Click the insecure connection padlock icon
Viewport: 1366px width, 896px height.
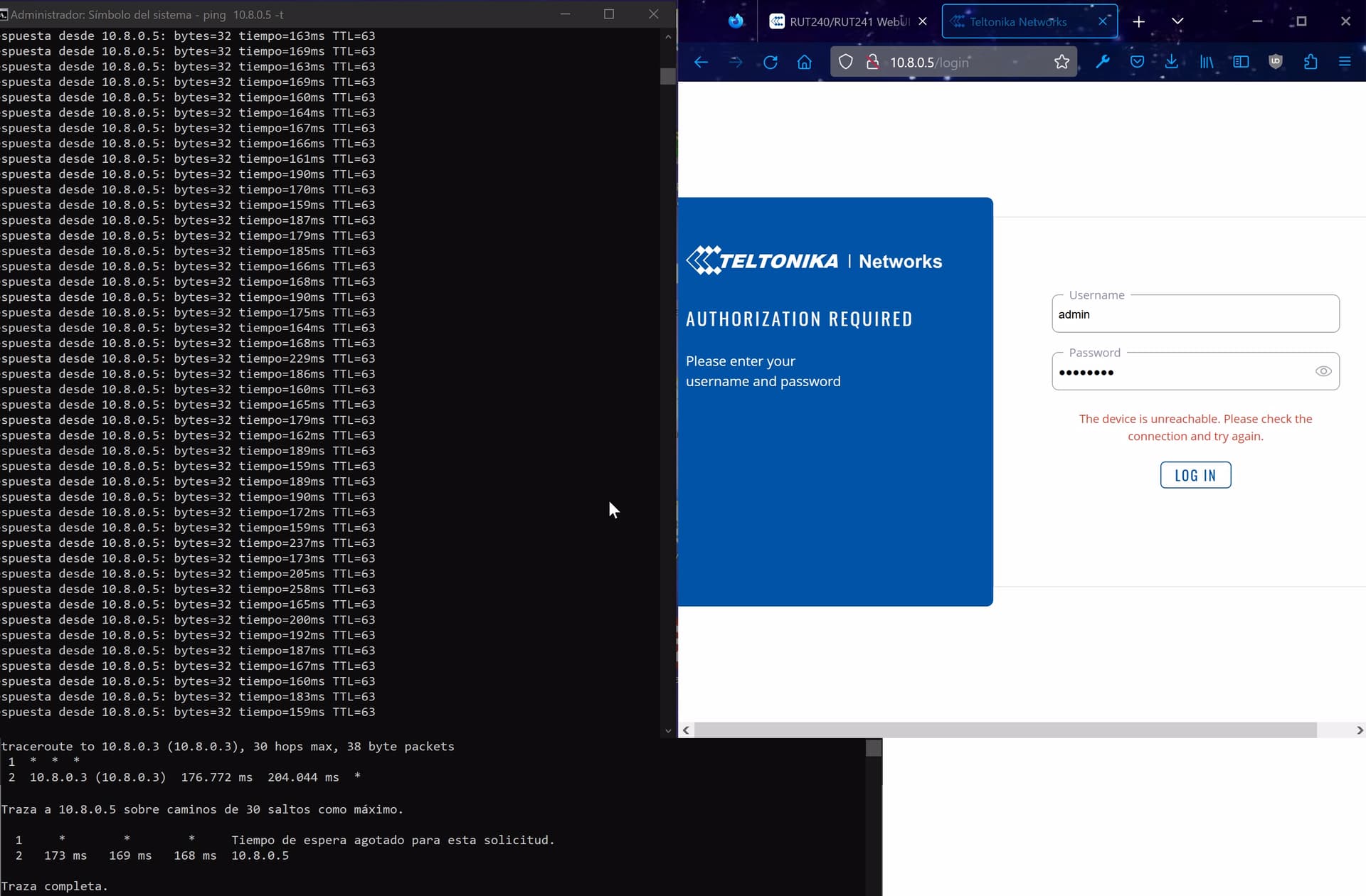click(872, 62)
